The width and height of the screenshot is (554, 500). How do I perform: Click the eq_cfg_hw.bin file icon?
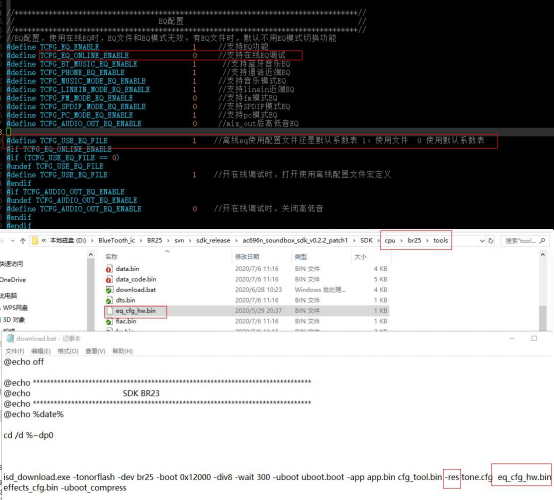coord(109,311)
